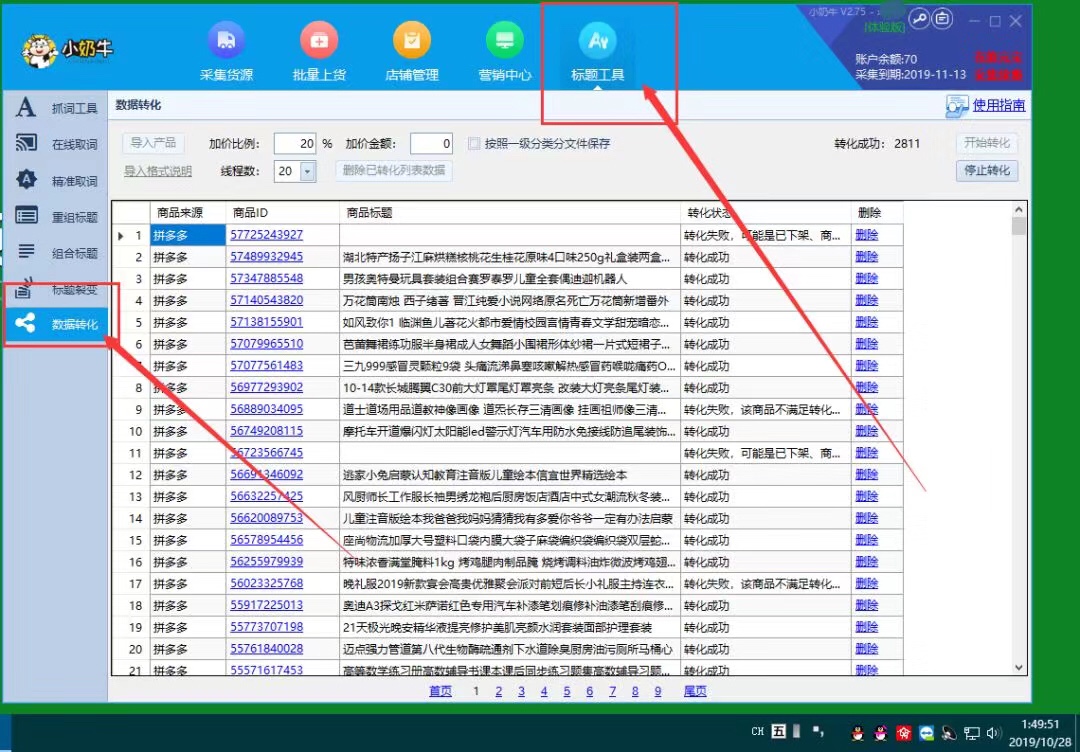The image size is (1080, 752).
Task: Select the 标题工具 top tab
Action: point(597,52)
